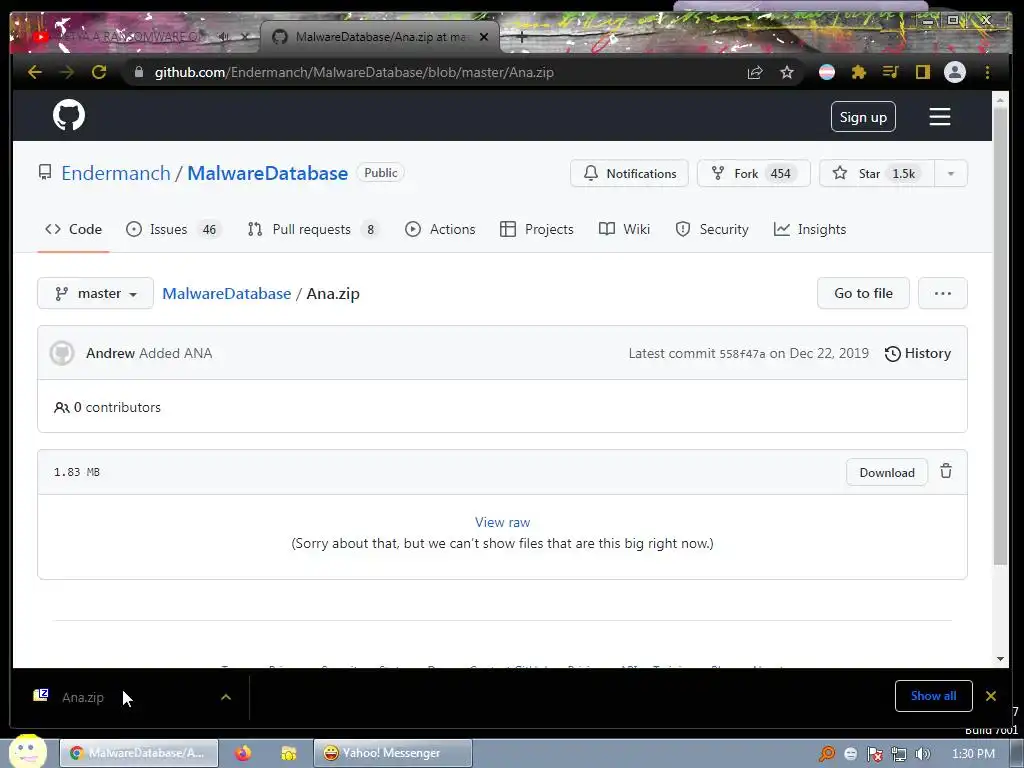This screenshot has width=1024, height=768.
Task: Open a new browser tab with plus
Action: coord(521,37)
